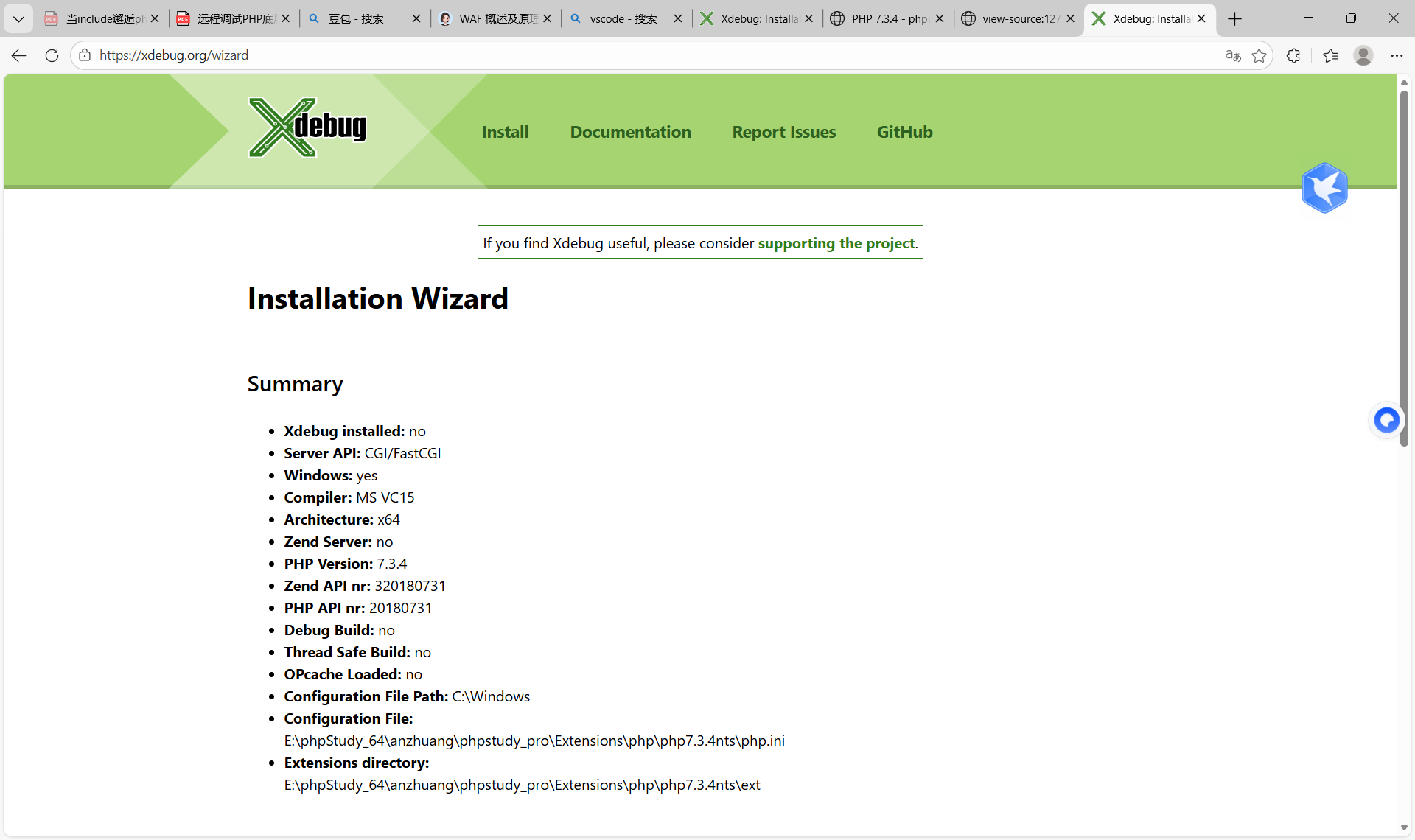Open browser settings and more menu

click(x=1397, y=55)
